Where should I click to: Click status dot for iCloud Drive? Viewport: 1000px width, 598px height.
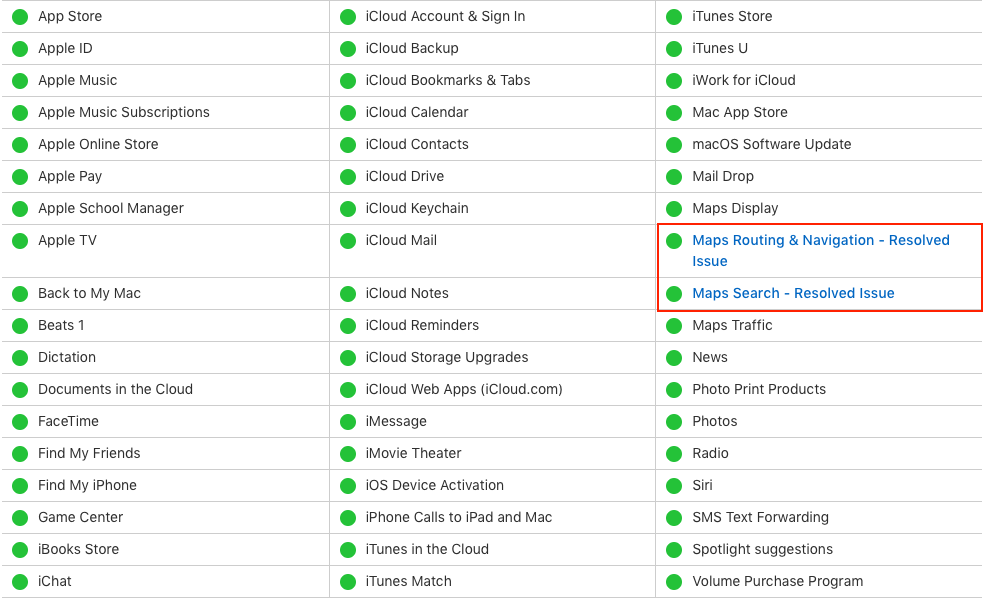tap(348, 177)
